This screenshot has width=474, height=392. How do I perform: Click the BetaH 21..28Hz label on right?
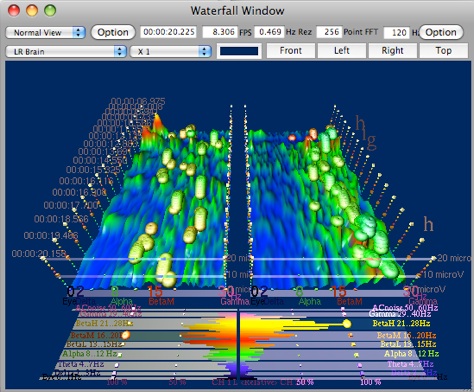click(x=401, y=323)
